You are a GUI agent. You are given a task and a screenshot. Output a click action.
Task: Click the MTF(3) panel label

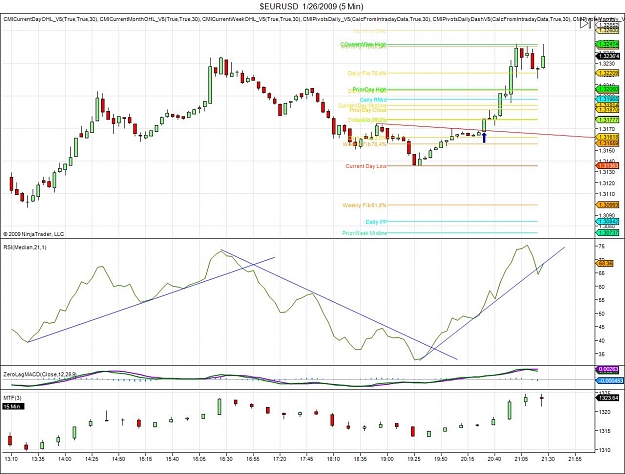click(x=12, y=398)
